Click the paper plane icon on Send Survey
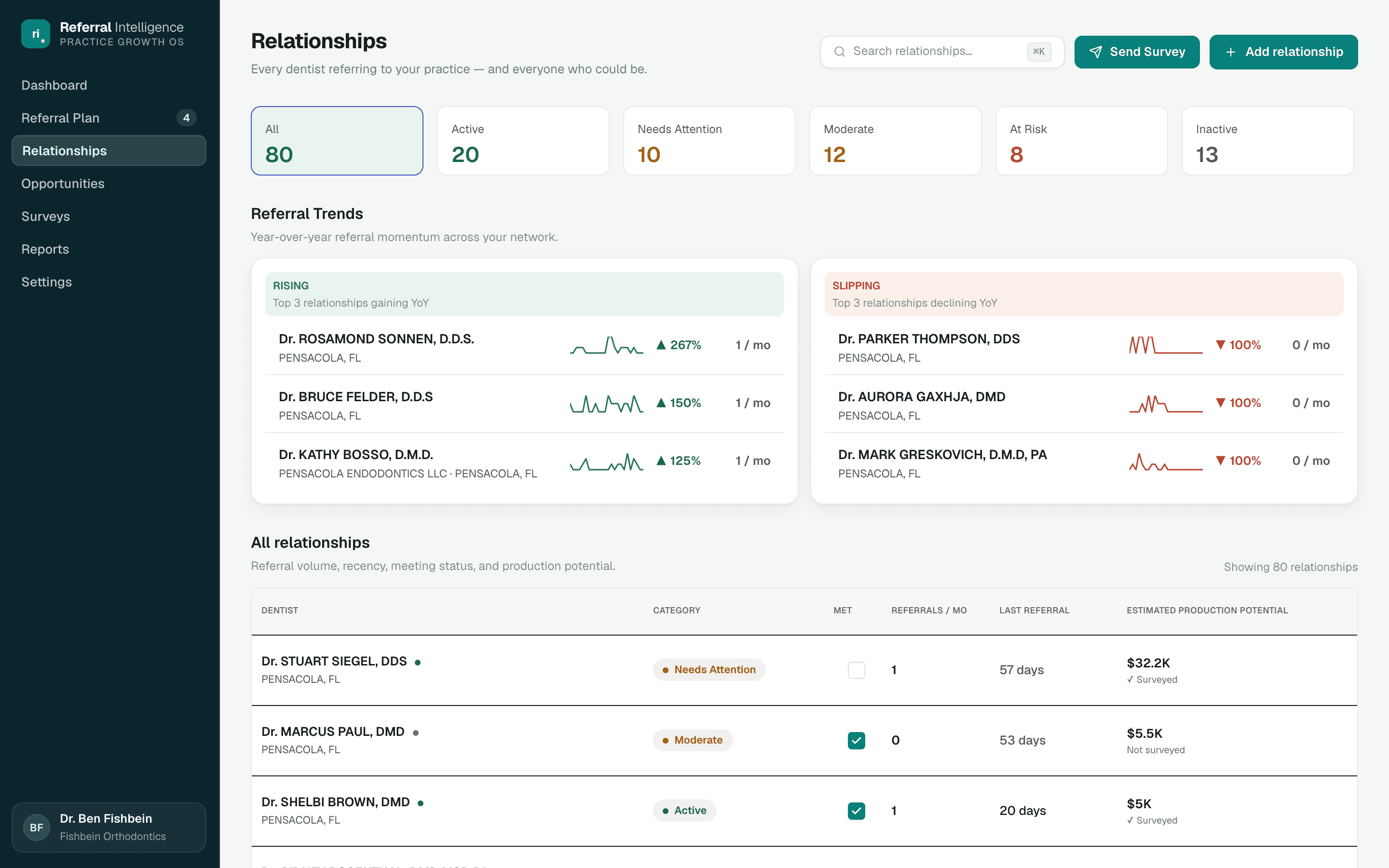This screenshot has height=868, width=1389. (x=1096, y=52)
